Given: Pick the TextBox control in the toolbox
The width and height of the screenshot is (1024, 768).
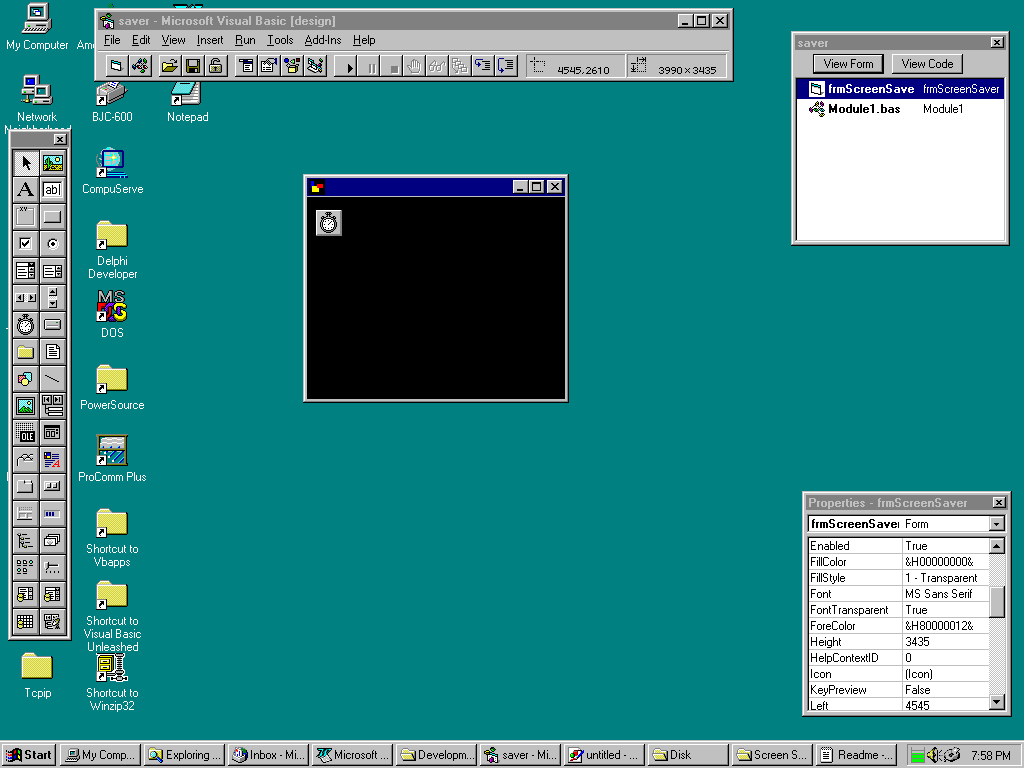Looking at the screenshot, I should [52, 189].
